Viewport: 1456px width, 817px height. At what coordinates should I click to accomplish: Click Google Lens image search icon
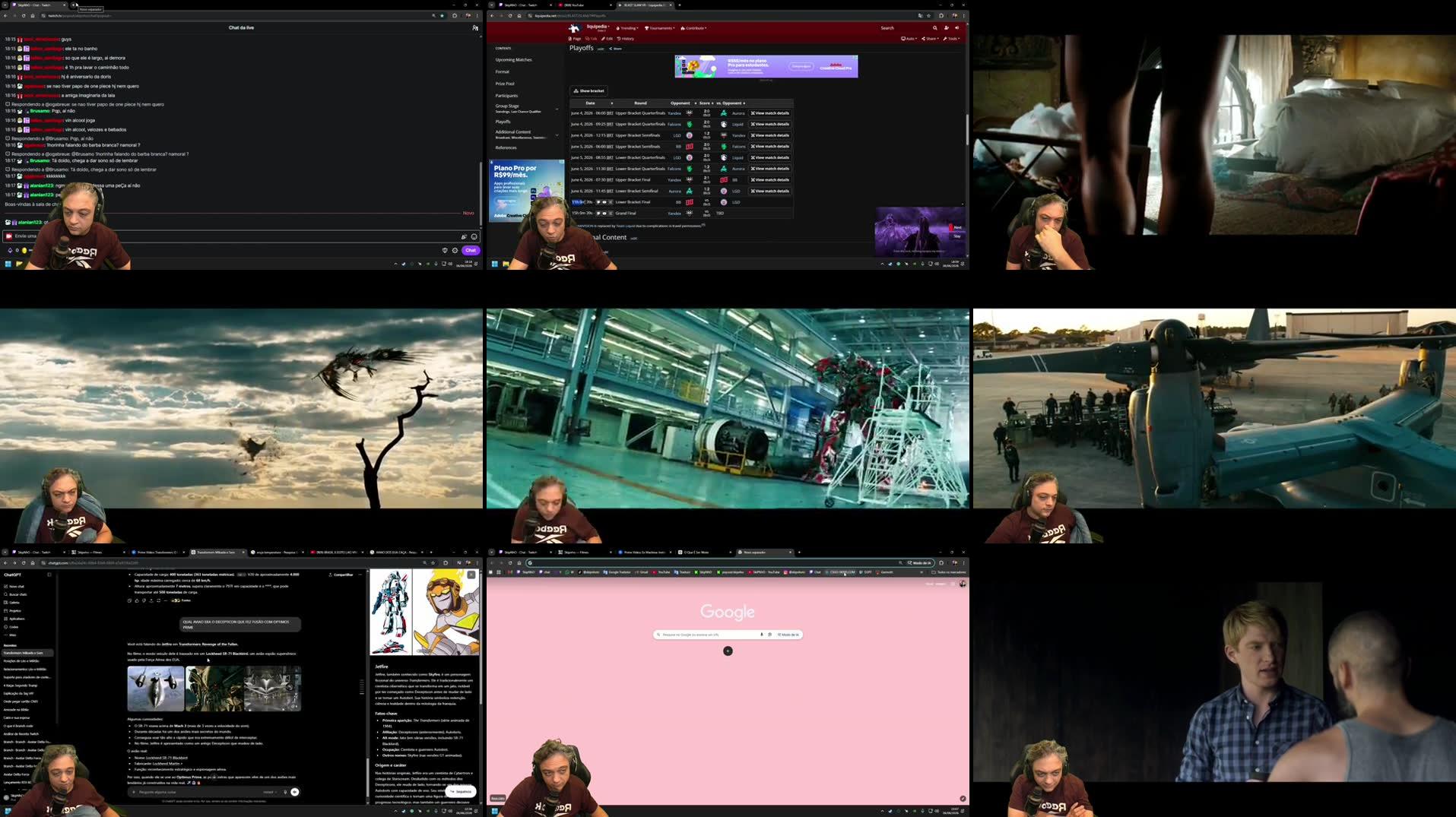(x=769, y=635)
